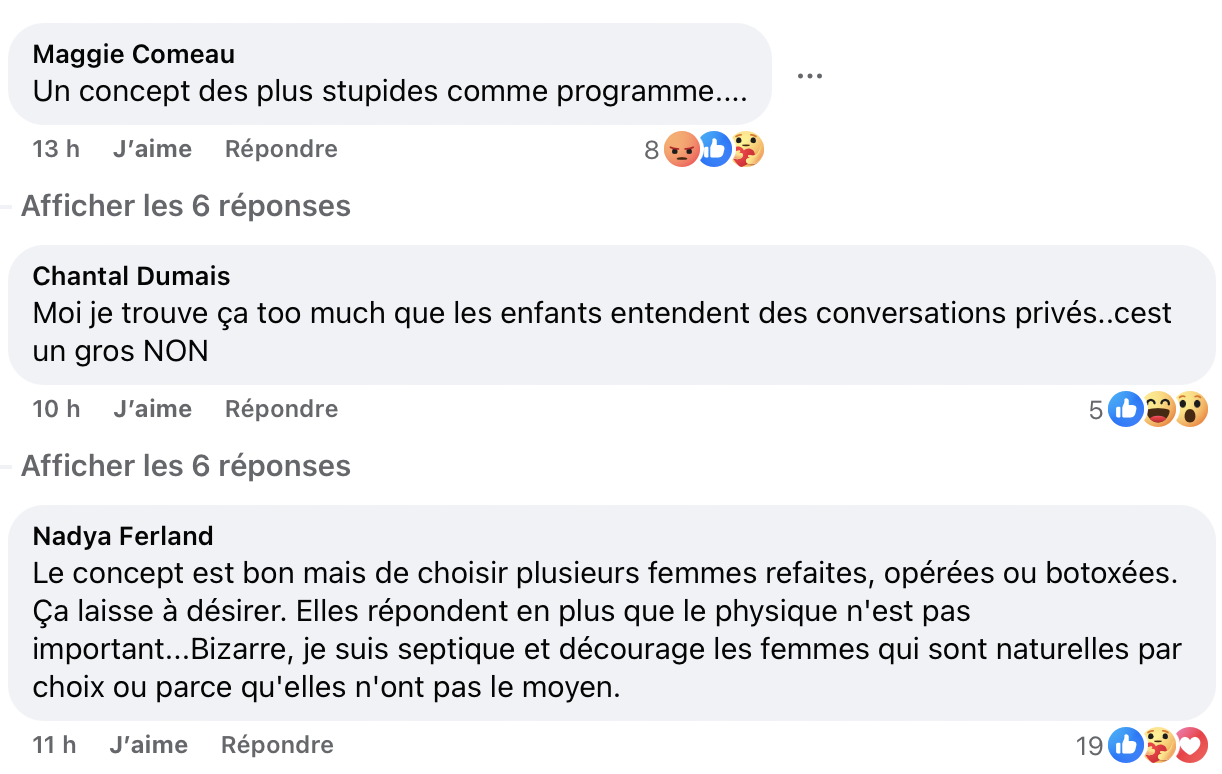
Task: Open Maggie Comeau's profile via her name
Action: click(x=133, y=53)
